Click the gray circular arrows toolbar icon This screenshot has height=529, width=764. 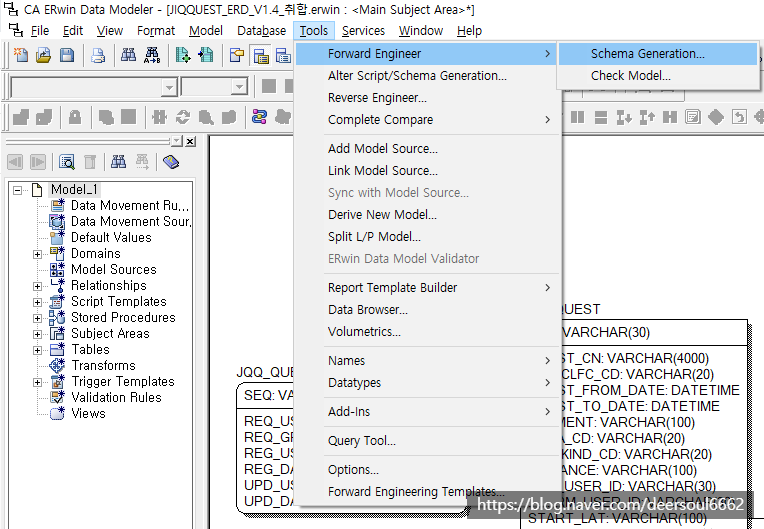[x=183, y=117]
